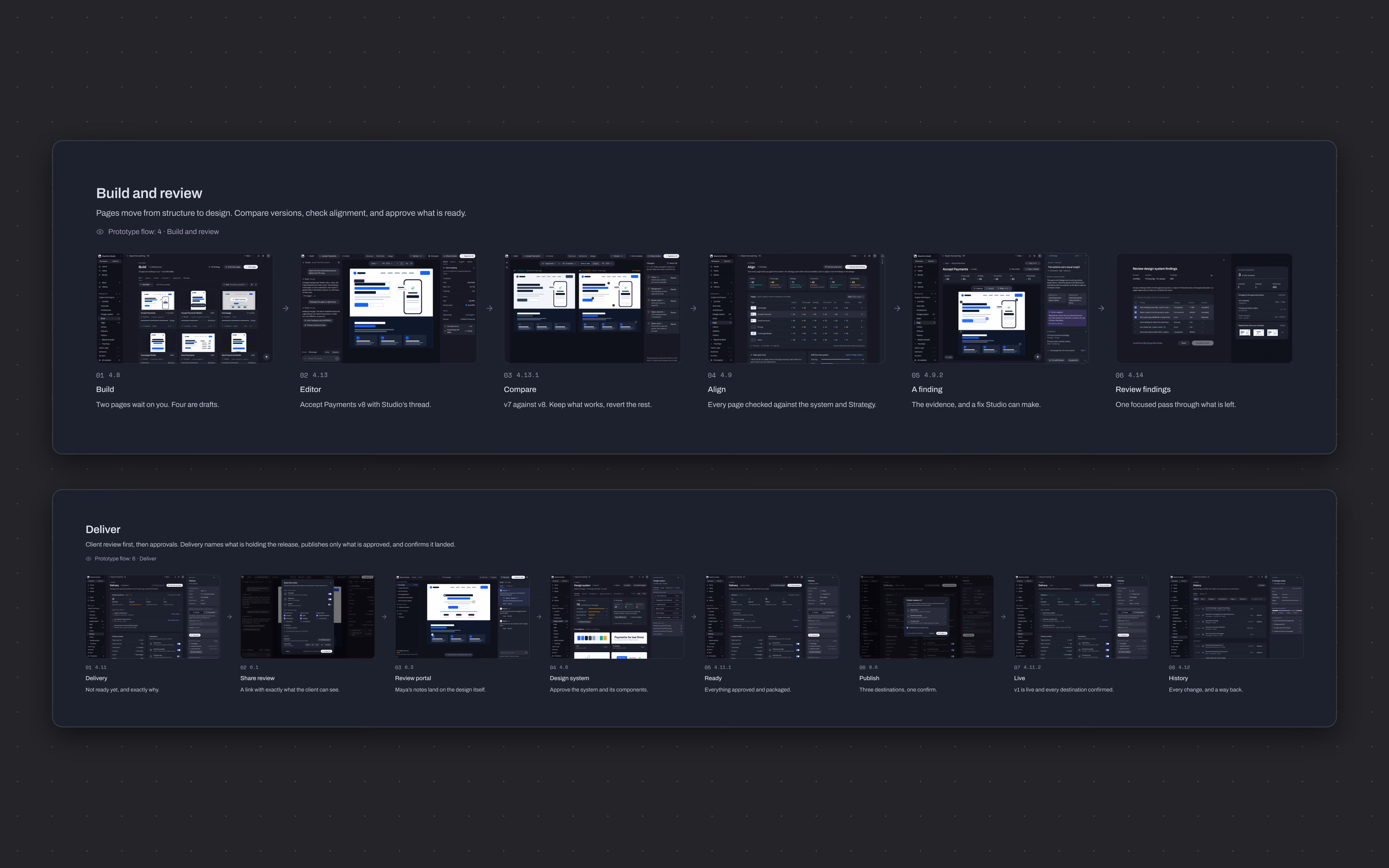Click the 'Deliver' section heading
The height and width of the screenshot is (868, 1389).
(103, 529)
